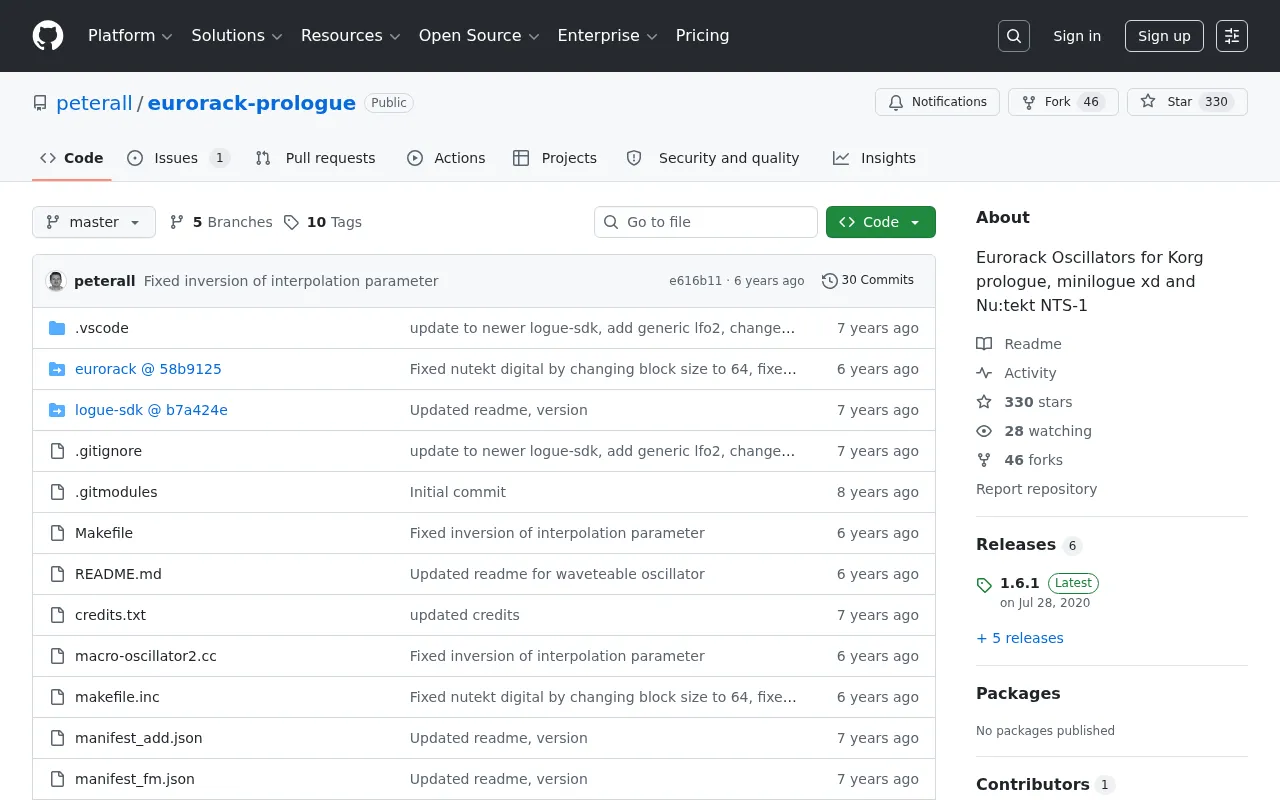
Task: Click the peterall avatar in commit bar
Action: (56, 281)
